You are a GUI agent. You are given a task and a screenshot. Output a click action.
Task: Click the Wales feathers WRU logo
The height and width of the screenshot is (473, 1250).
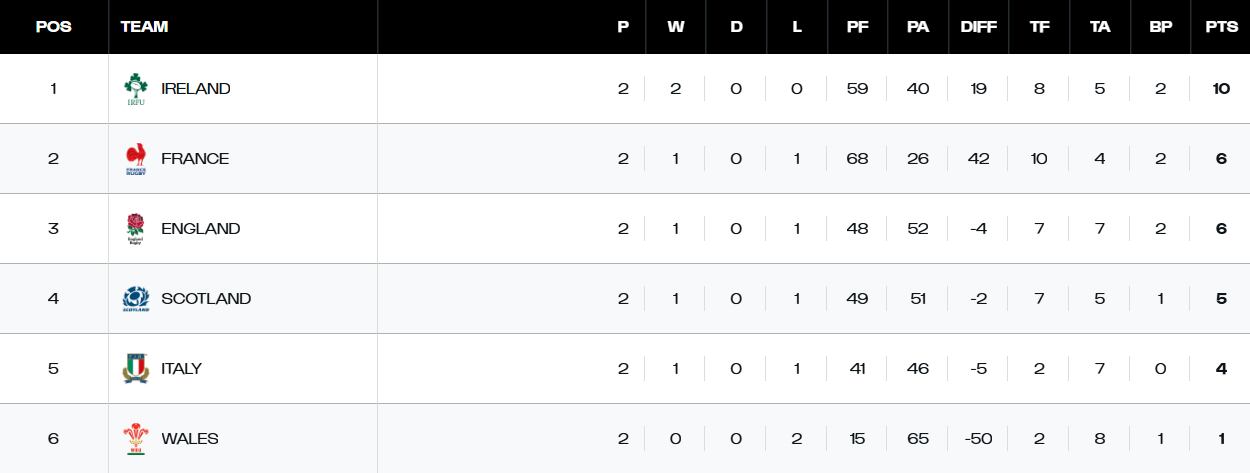[x=135, y=439]
